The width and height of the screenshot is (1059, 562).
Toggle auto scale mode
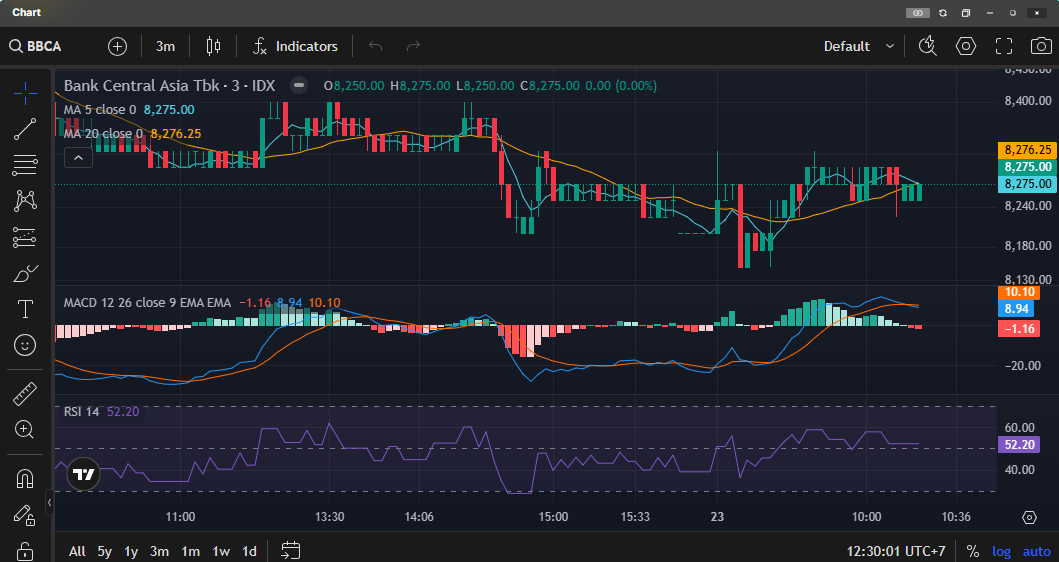point(1037,551)
